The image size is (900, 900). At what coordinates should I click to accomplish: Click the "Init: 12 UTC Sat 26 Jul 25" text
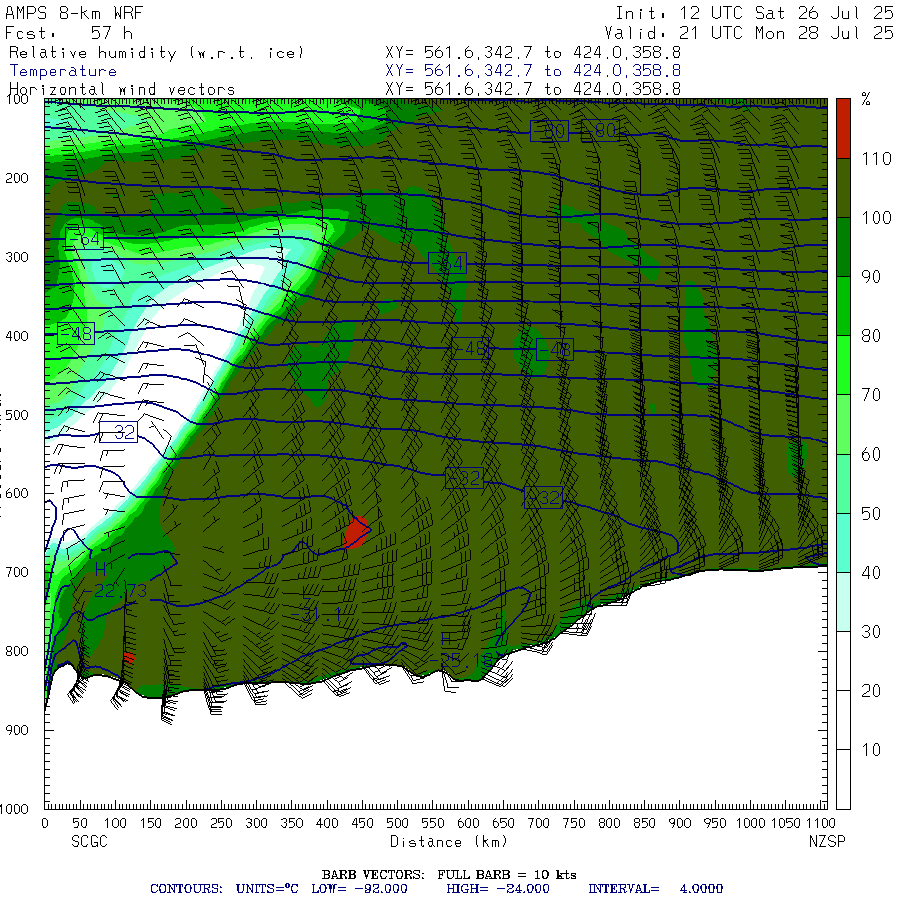click(x=754, y=13)
